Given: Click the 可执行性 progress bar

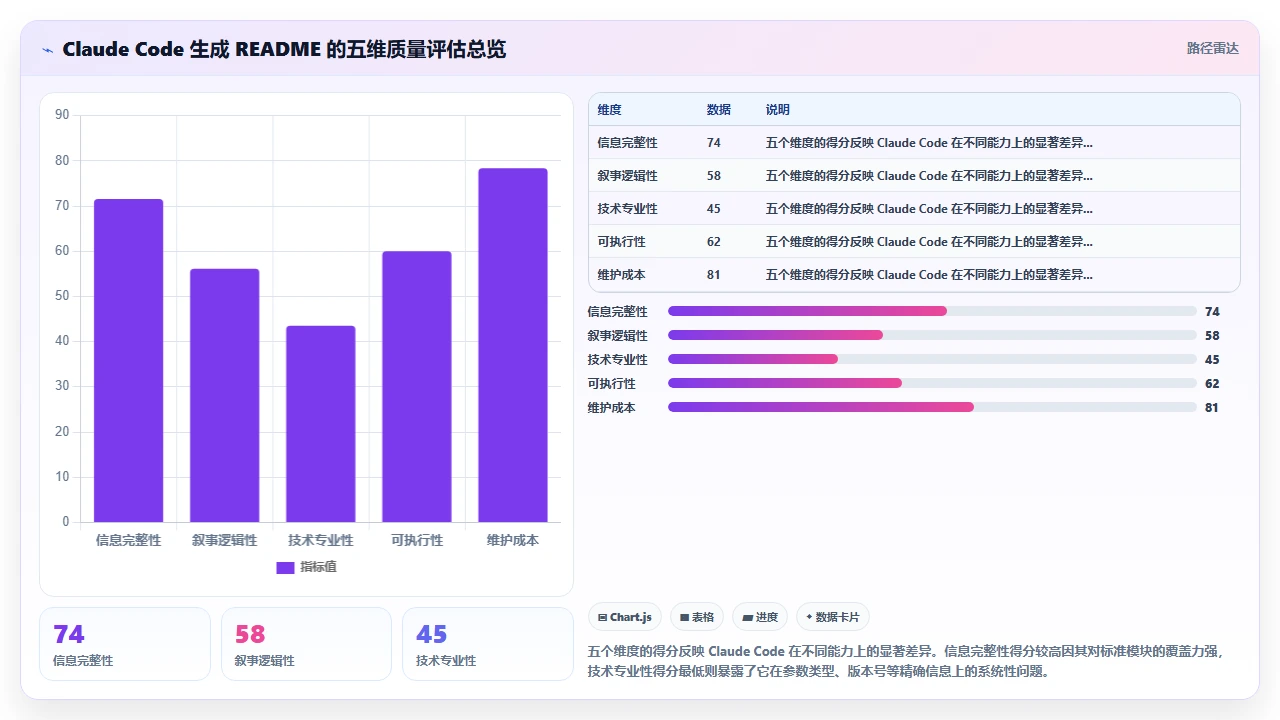Looking at the screenshot, I should [932, 383].
